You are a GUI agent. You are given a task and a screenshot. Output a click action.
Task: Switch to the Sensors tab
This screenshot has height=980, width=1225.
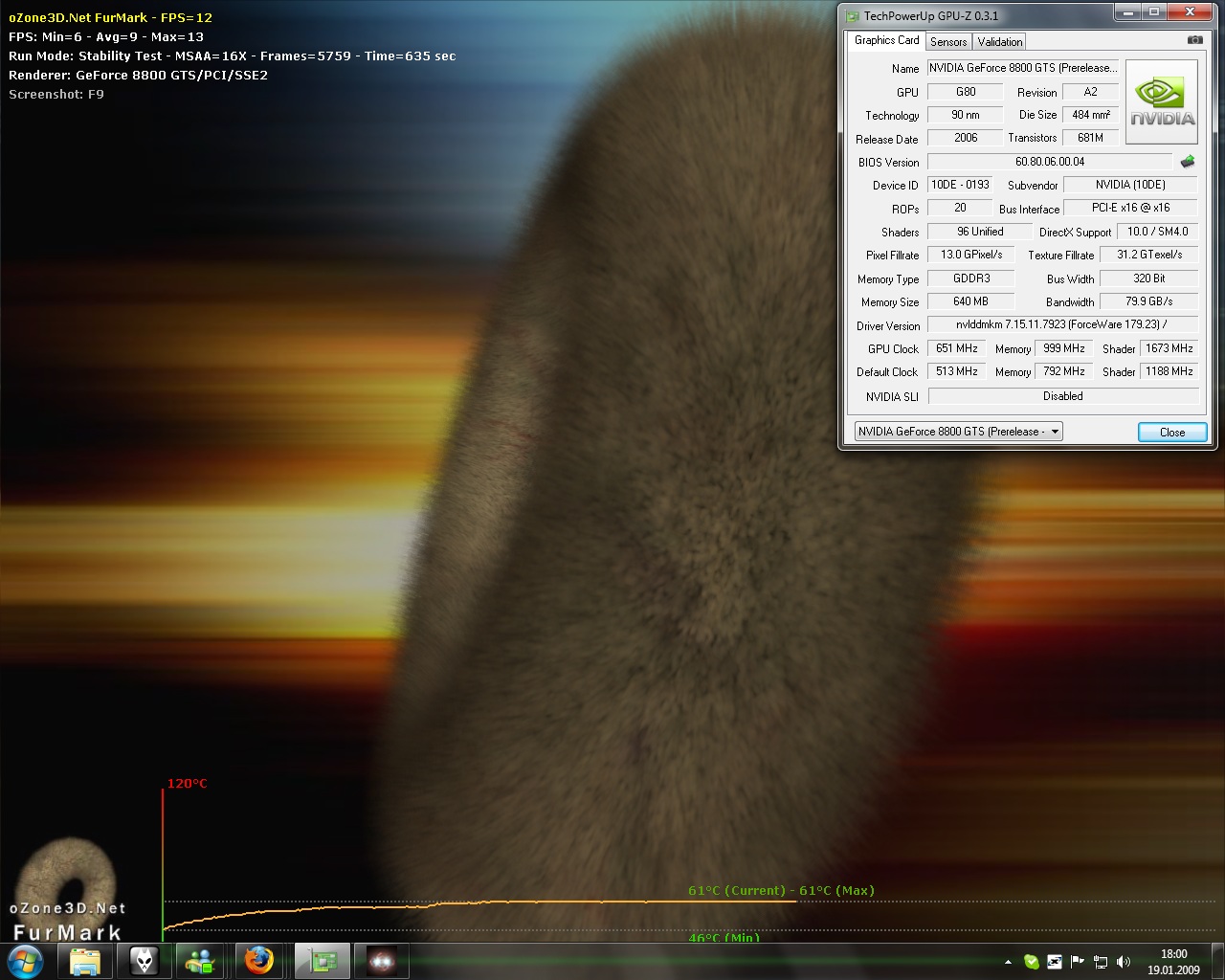(x=948, y=41)
